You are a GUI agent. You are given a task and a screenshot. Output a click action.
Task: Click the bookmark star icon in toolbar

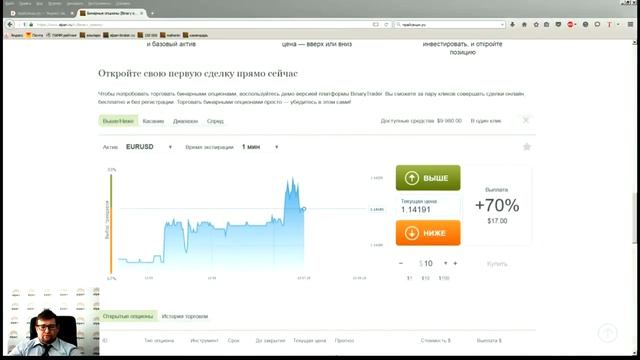pos(536,24)
